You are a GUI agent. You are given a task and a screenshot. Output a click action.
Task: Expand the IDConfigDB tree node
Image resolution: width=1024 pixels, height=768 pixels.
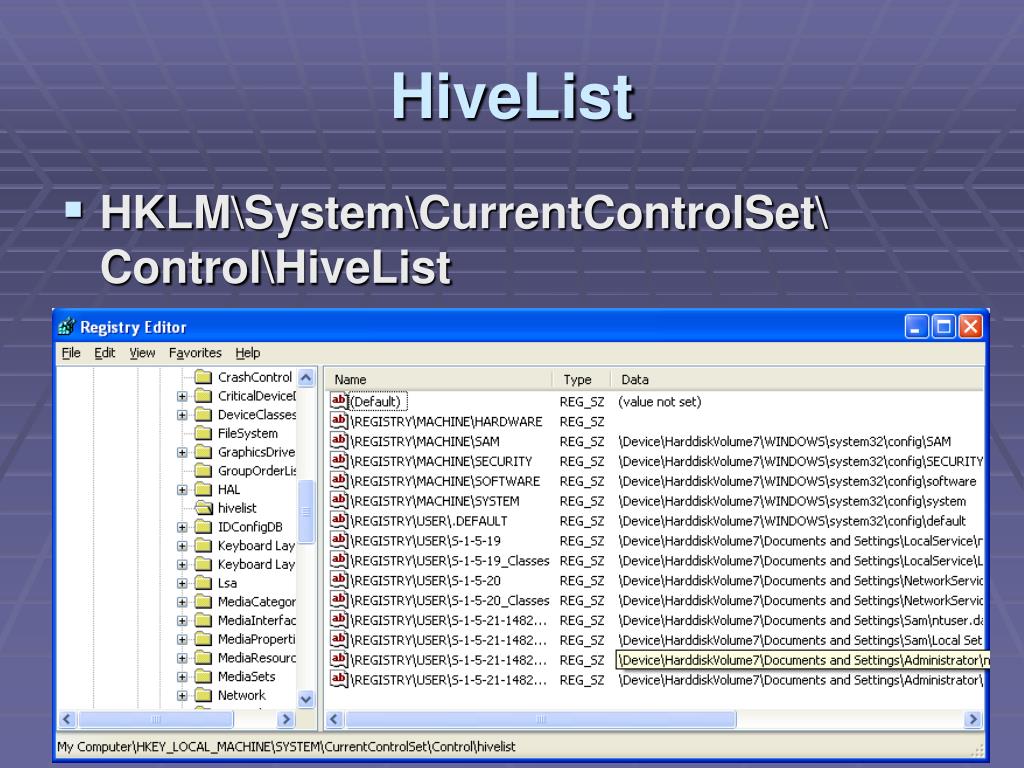click(x=182, y=527)
